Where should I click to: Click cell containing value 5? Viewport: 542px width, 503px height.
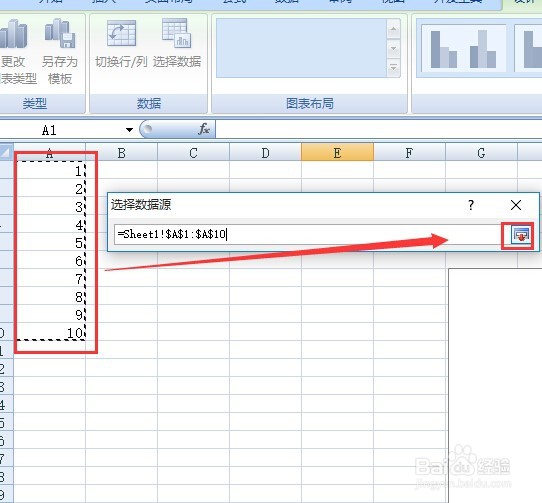[x=49, y=242]
